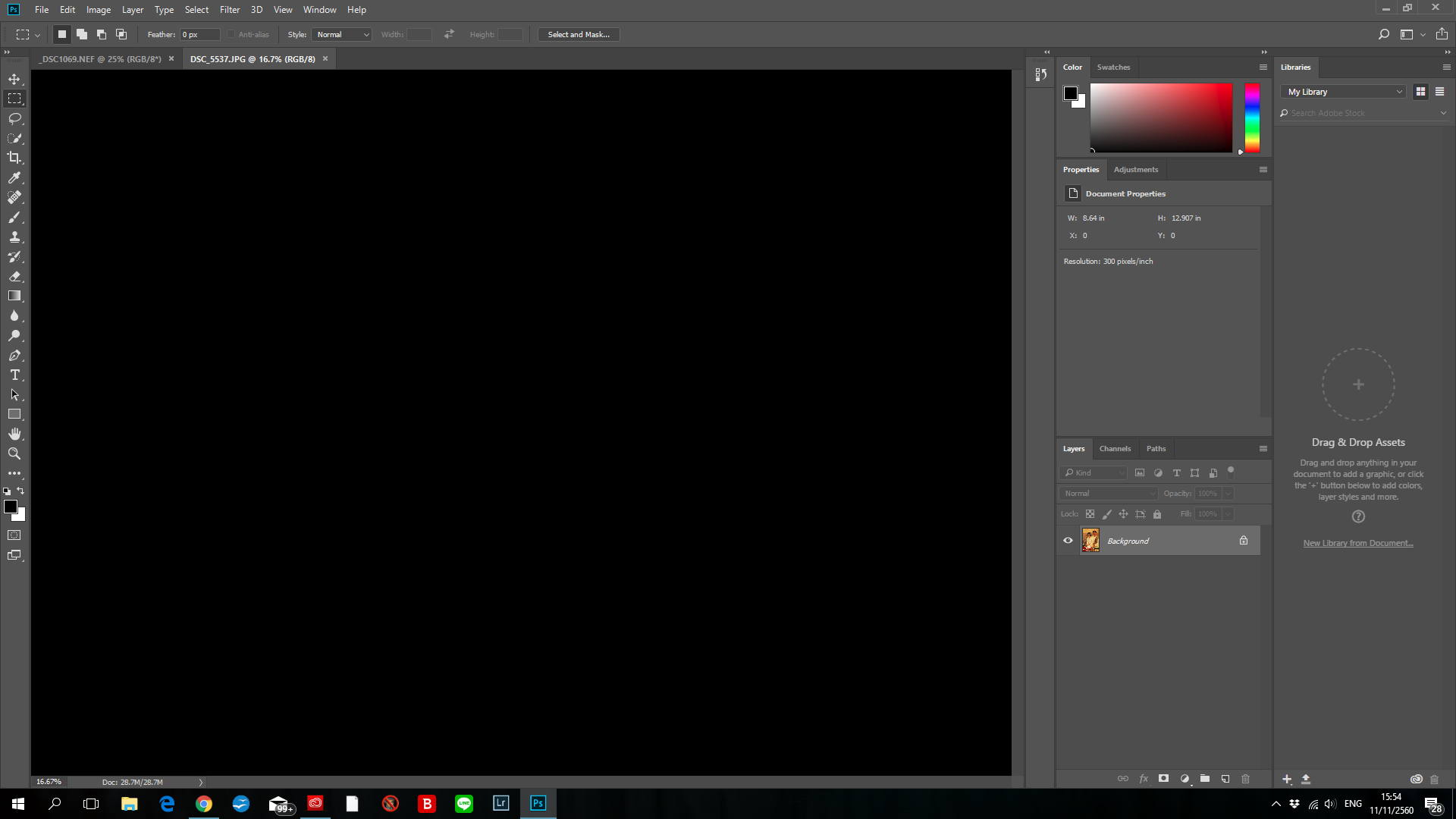Click the DSC1069.NEF tab
Viewport: 1456px width, 819px height.
tap(100, 59)
